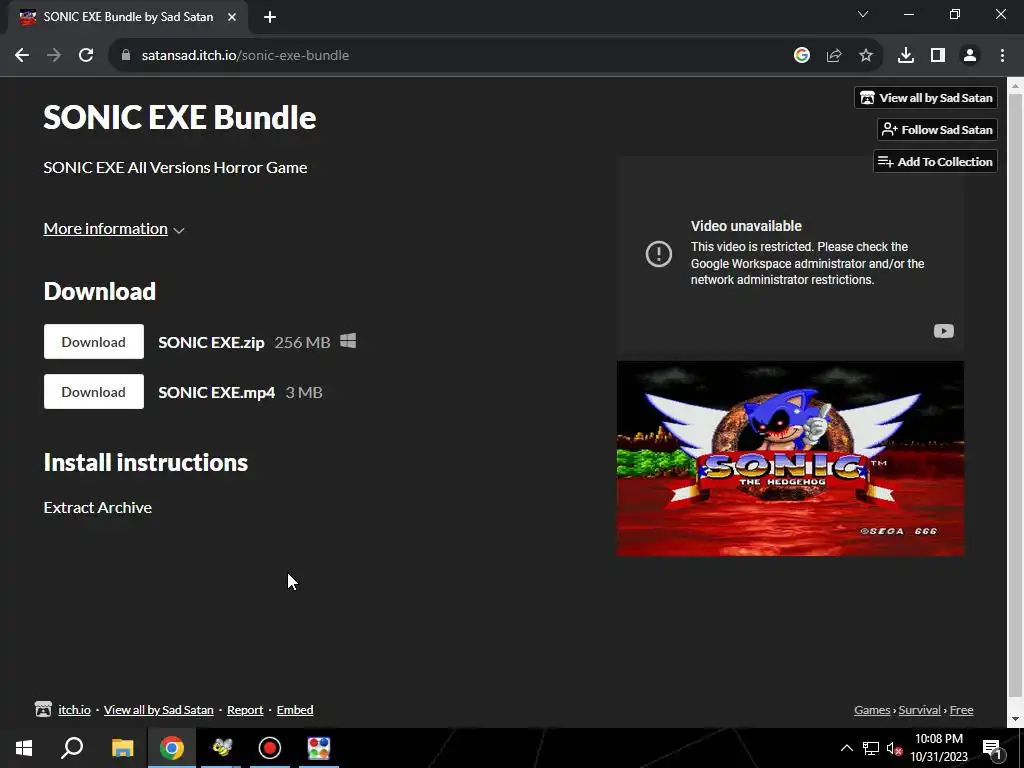Open the Sonic title screen screenshot
1024x768 pixels.
pyautogui.click(x=790, y=458)
